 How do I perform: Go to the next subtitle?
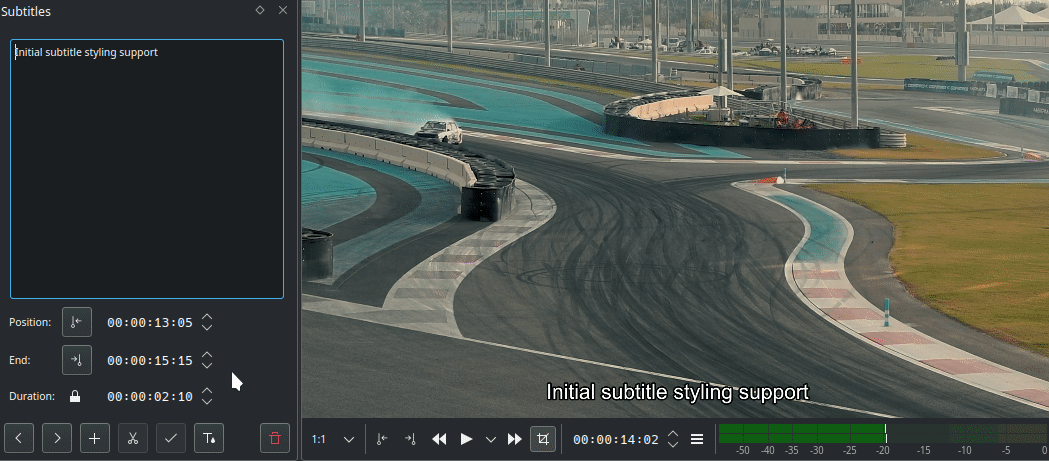(x=57, y=437)
